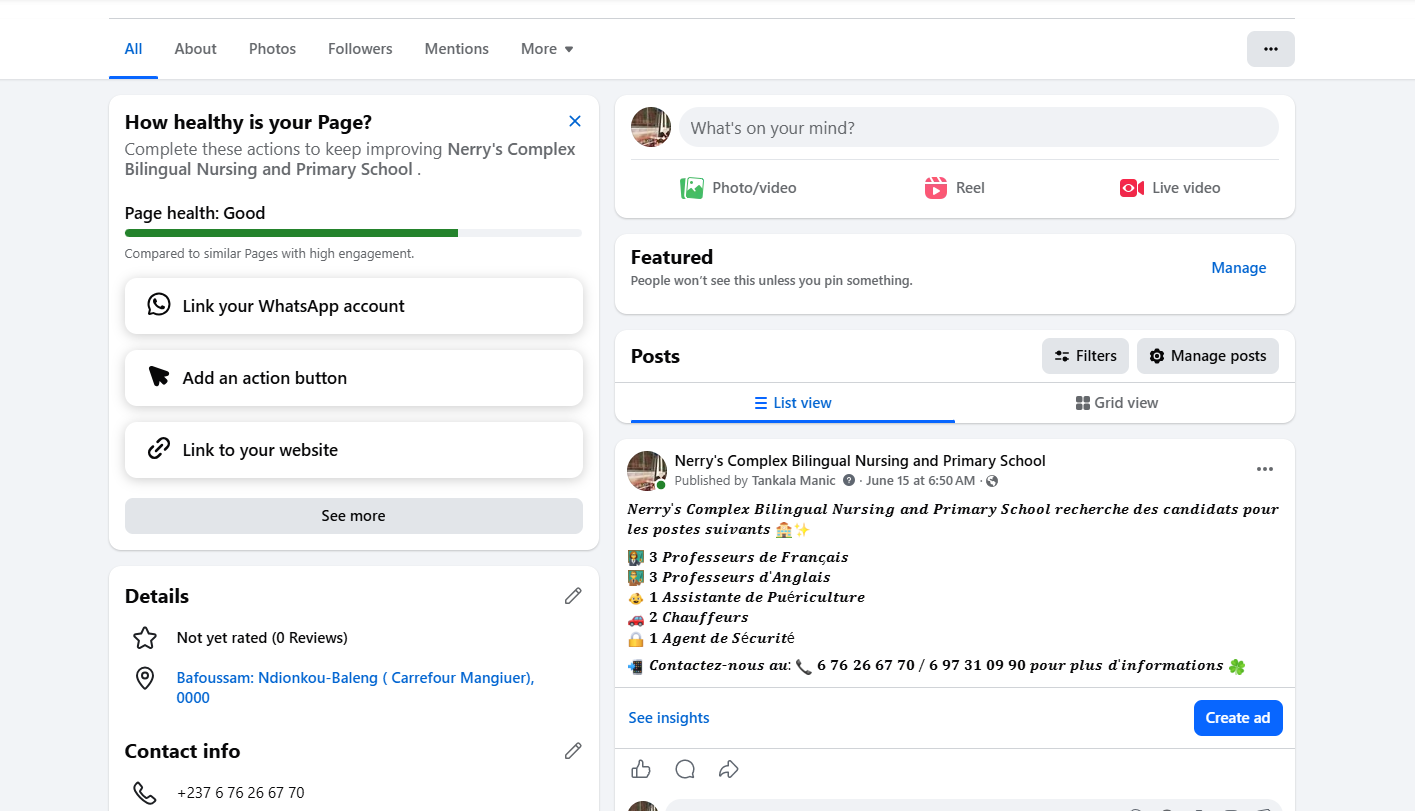Screen dimensions: 1415x811
Task: Click the Page health: Good label
Action: (x=195, y=213)
